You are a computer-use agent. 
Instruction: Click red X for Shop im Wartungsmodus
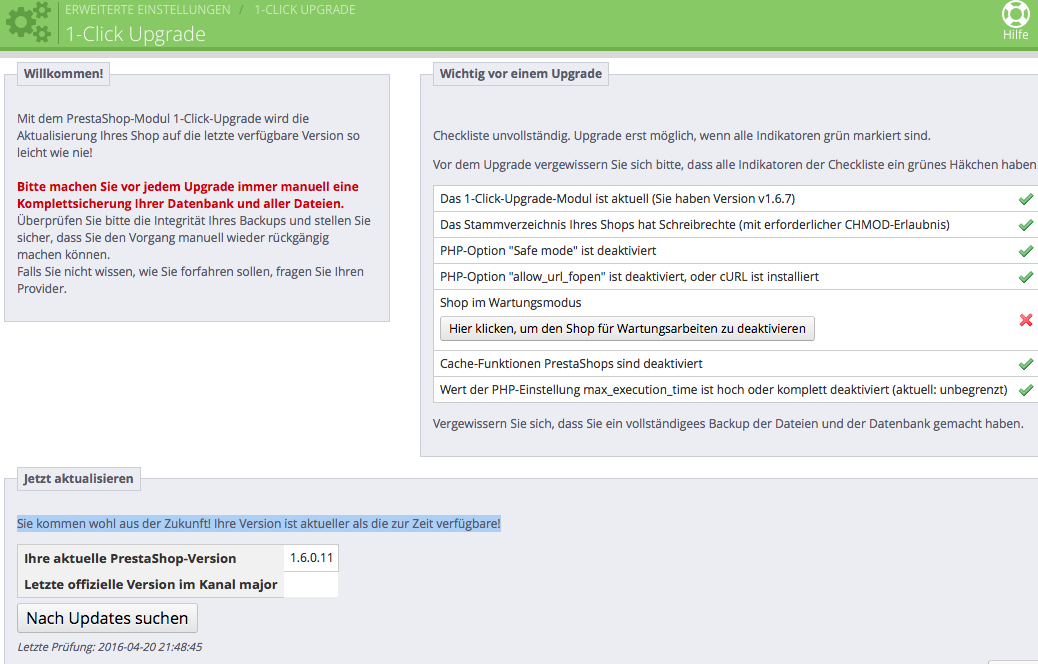[1026, 320]
